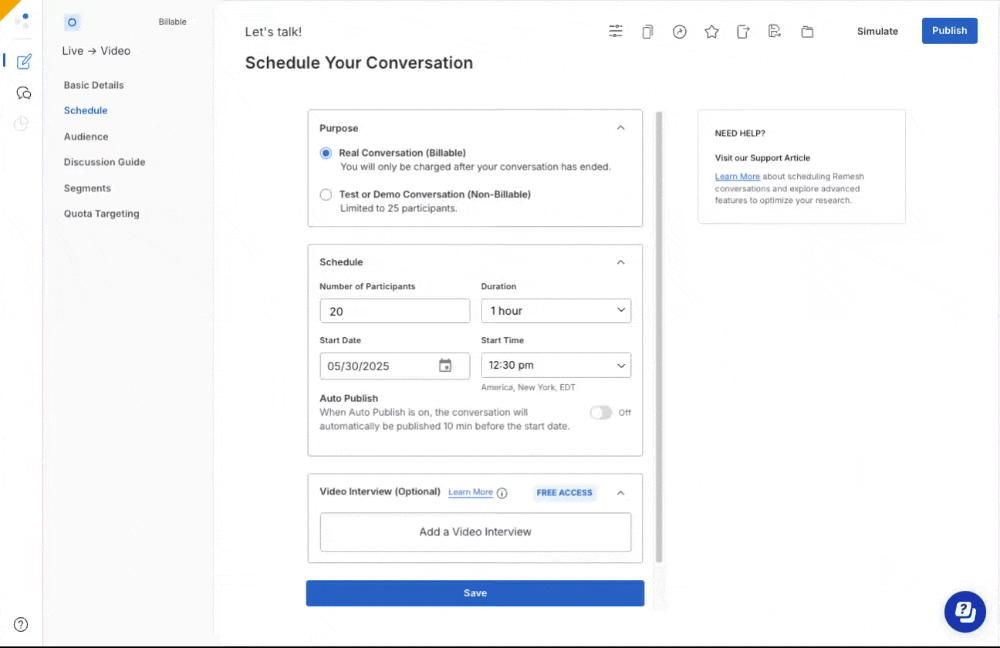The height and width of the screenshot is (648, 1000).
Task: Select Schedule in sidebar navigation
Action: click(85, 110)
